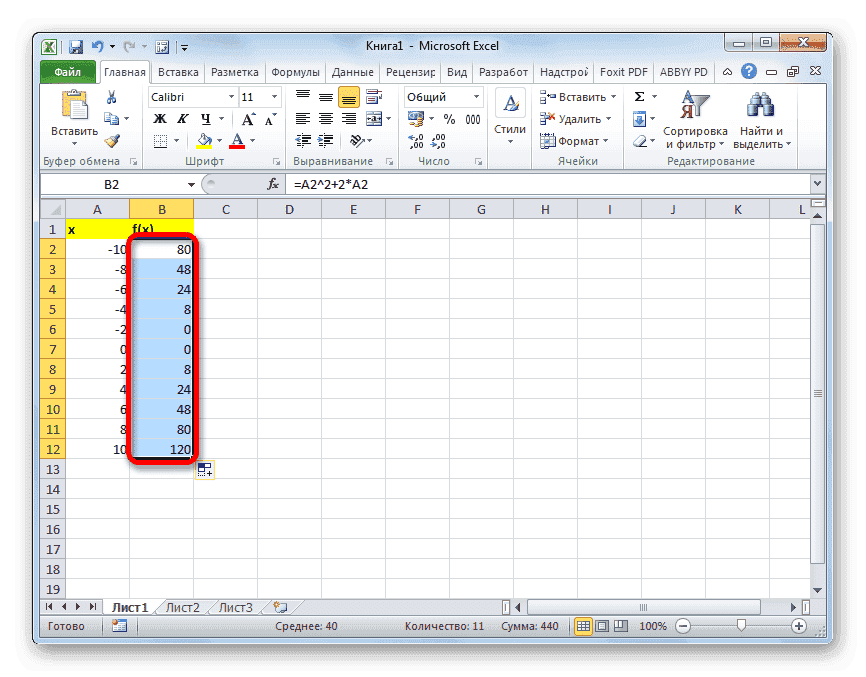Switch to the Формулы ribbon tab
Viewport: 866px width, 677px height.
[x=296, y=72]
